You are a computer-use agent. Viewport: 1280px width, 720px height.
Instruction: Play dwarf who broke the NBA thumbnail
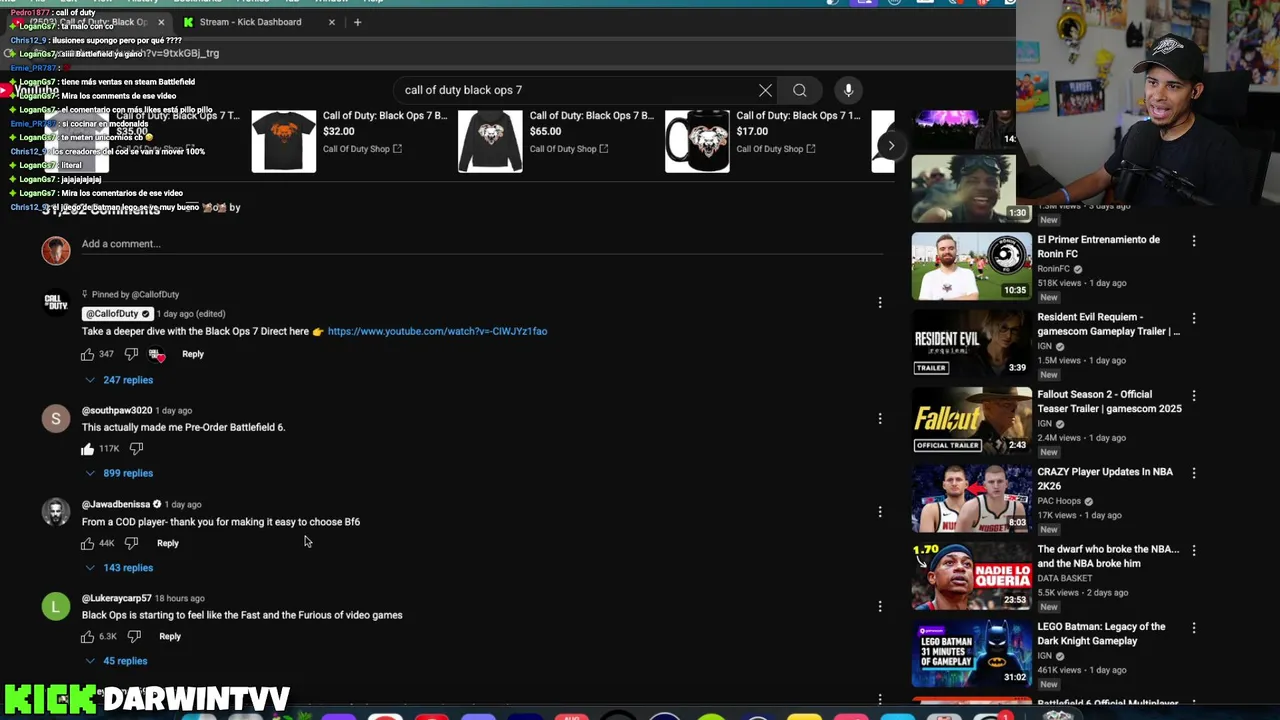tap(971, 576)
